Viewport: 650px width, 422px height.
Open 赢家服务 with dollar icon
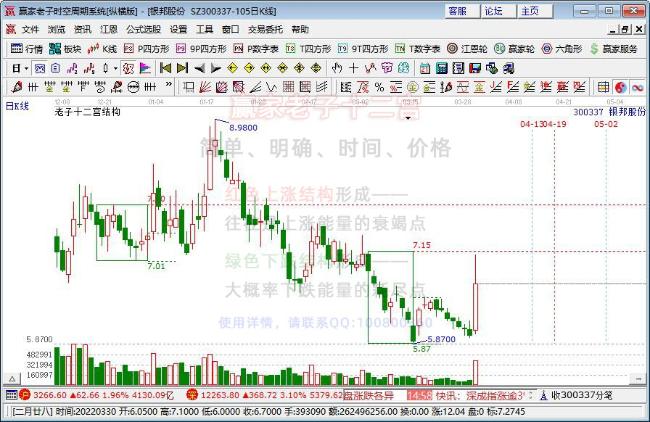click(x=614, y=49)
